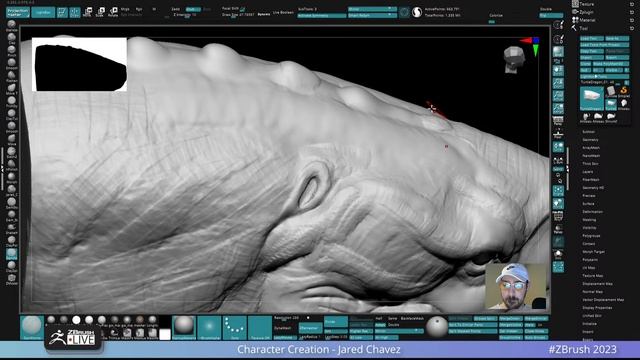Toggle Mrgb paint mode

tap(125, 9)
